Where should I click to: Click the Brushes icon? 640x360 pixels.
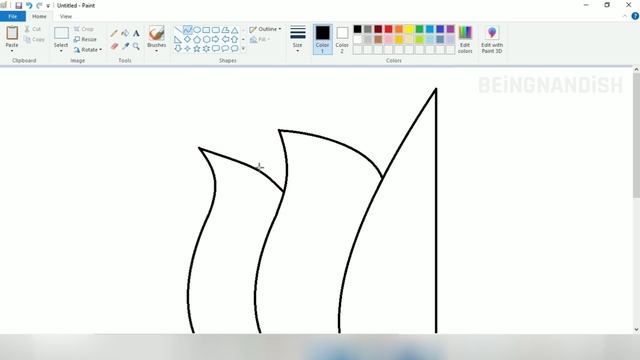[x=157, y=33]
